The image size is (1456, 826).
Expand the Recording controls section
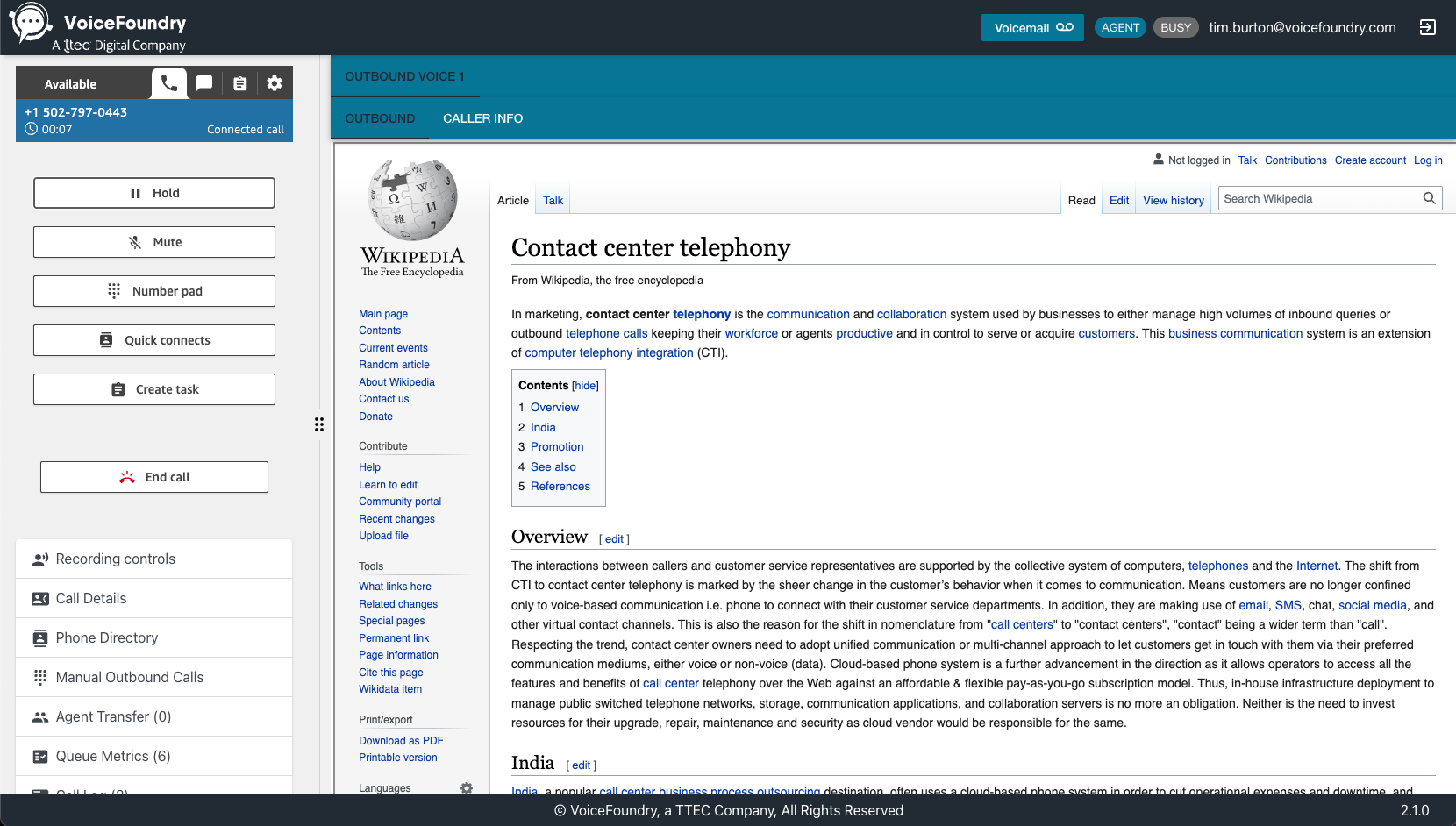click(x=154, y=559)
